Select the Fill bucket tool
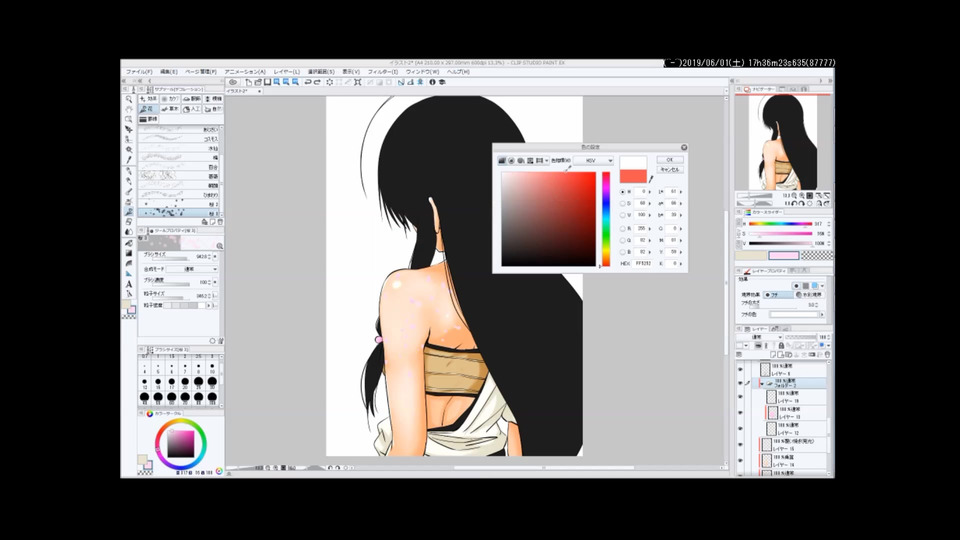 [129, 243]
